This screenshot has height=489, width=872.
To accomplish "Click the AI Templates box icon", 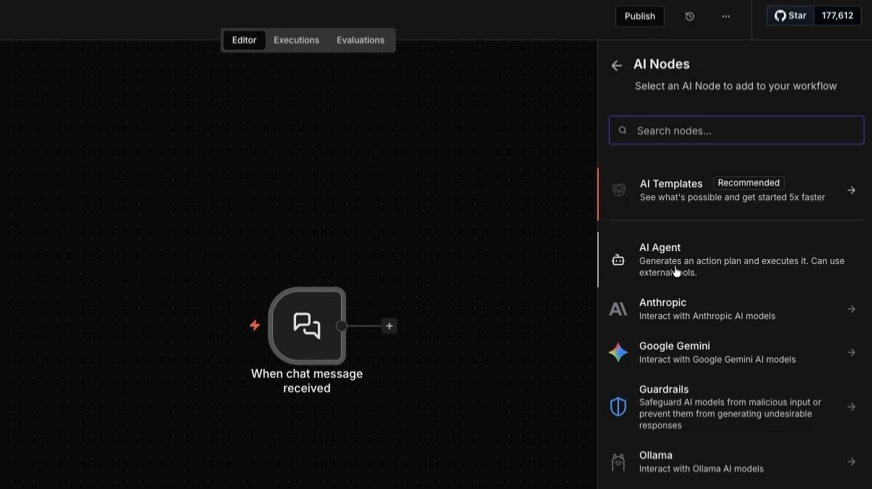I will coord(618,190).
